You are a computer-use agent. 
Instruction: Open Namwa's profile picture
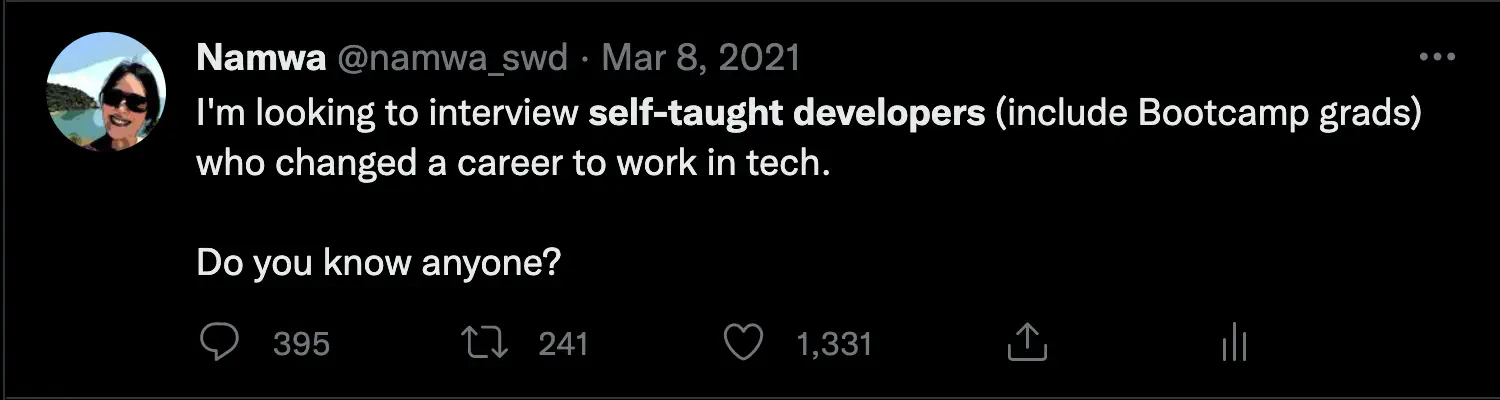(105, 92)
